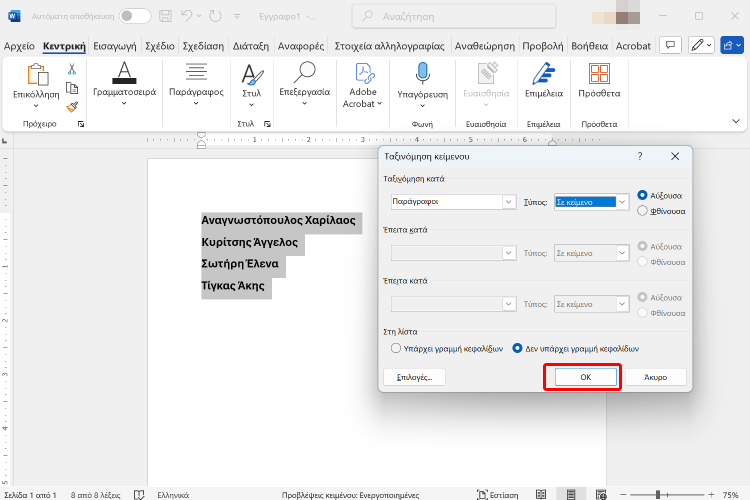Viewport: 750px width, 500px height.
Task: Click the help question mark in the dialog
Action: coord(640,156)
